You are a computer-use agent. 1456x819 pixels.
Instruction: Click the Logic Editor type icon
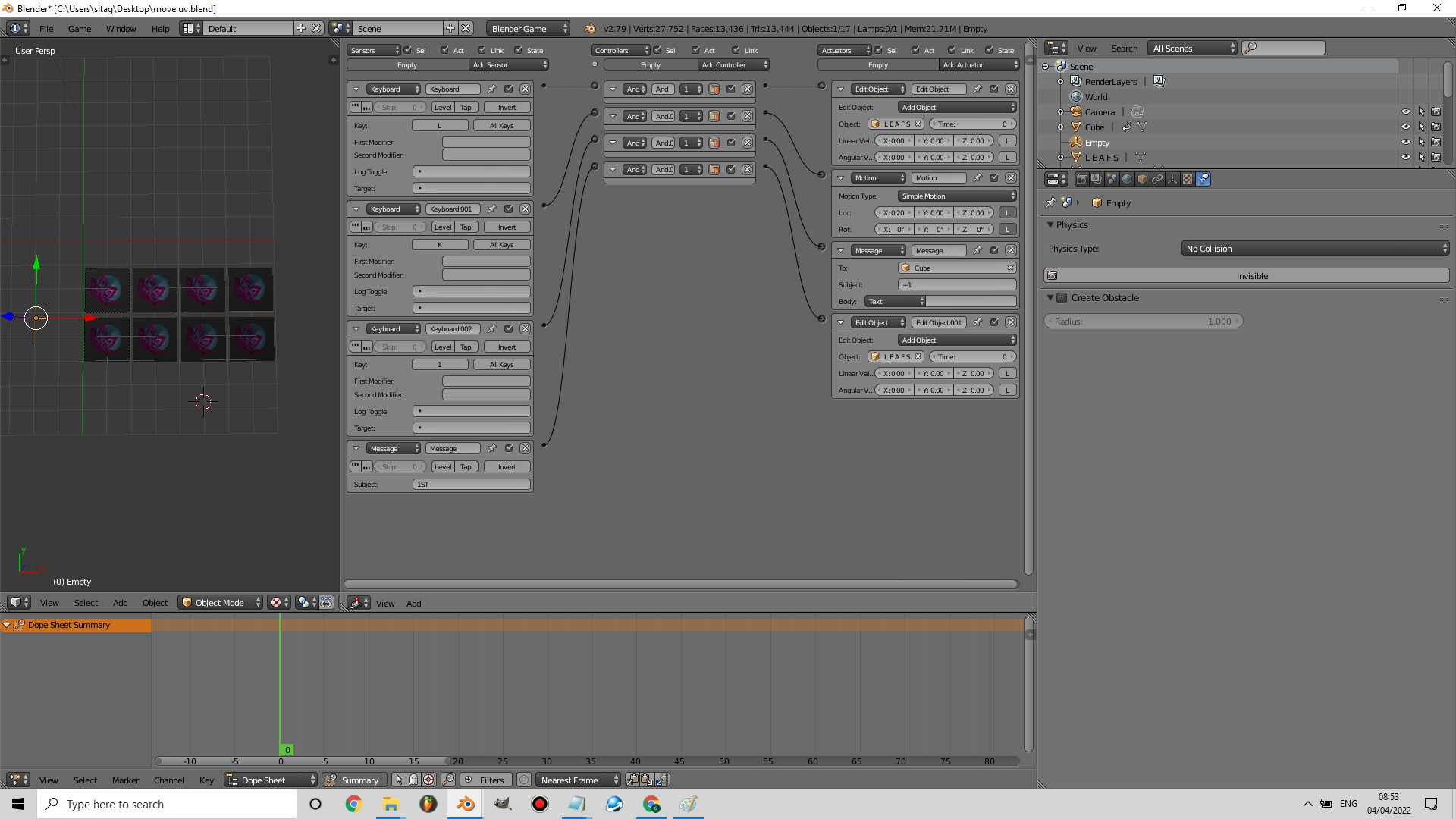click(359, 603)
